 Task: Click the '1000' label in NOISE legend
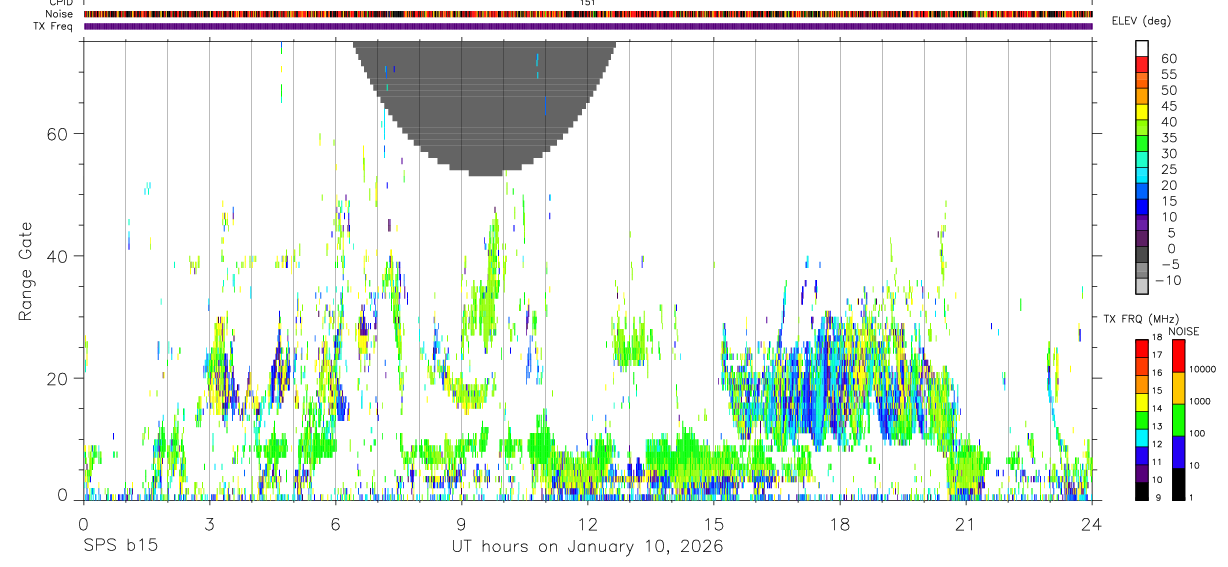(x=1201, y=402)
